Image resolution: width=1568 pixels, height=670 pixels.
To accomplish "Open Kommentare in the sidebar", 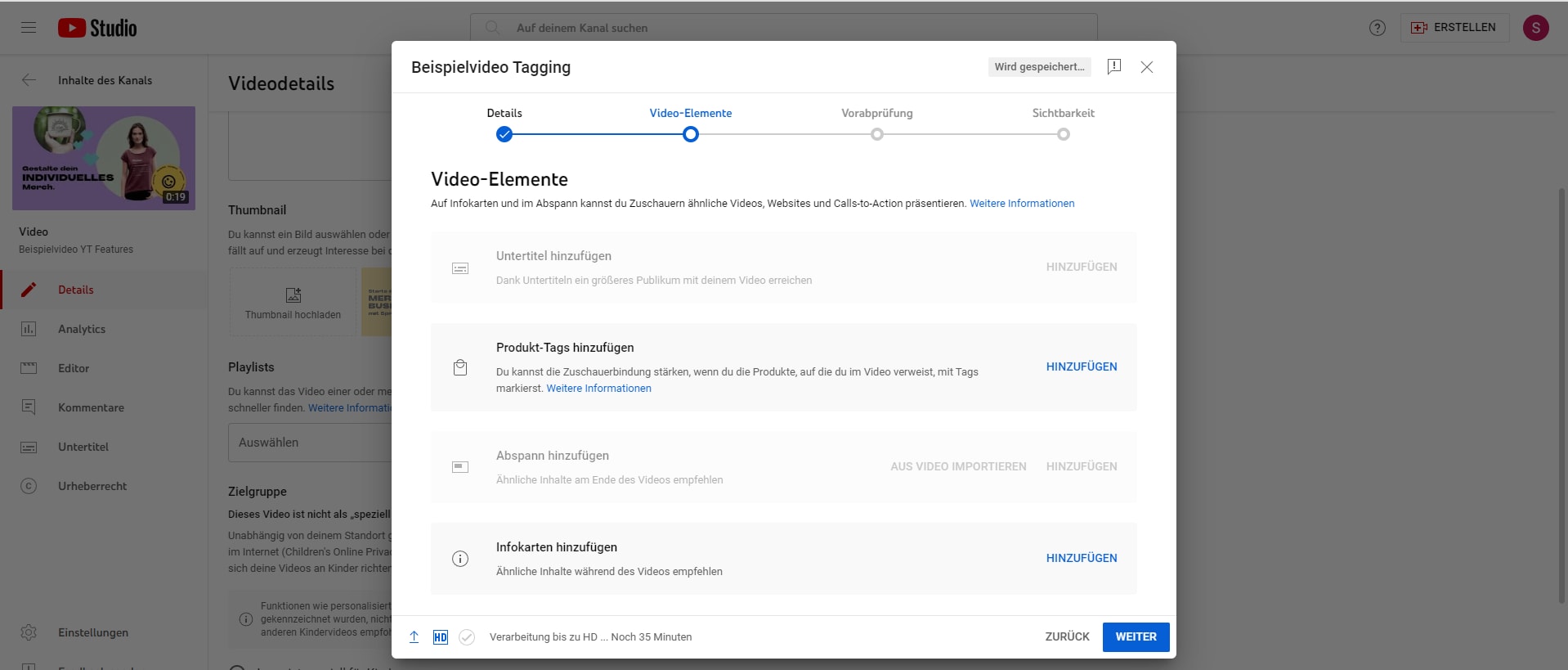I will click(x=104, y=407).
